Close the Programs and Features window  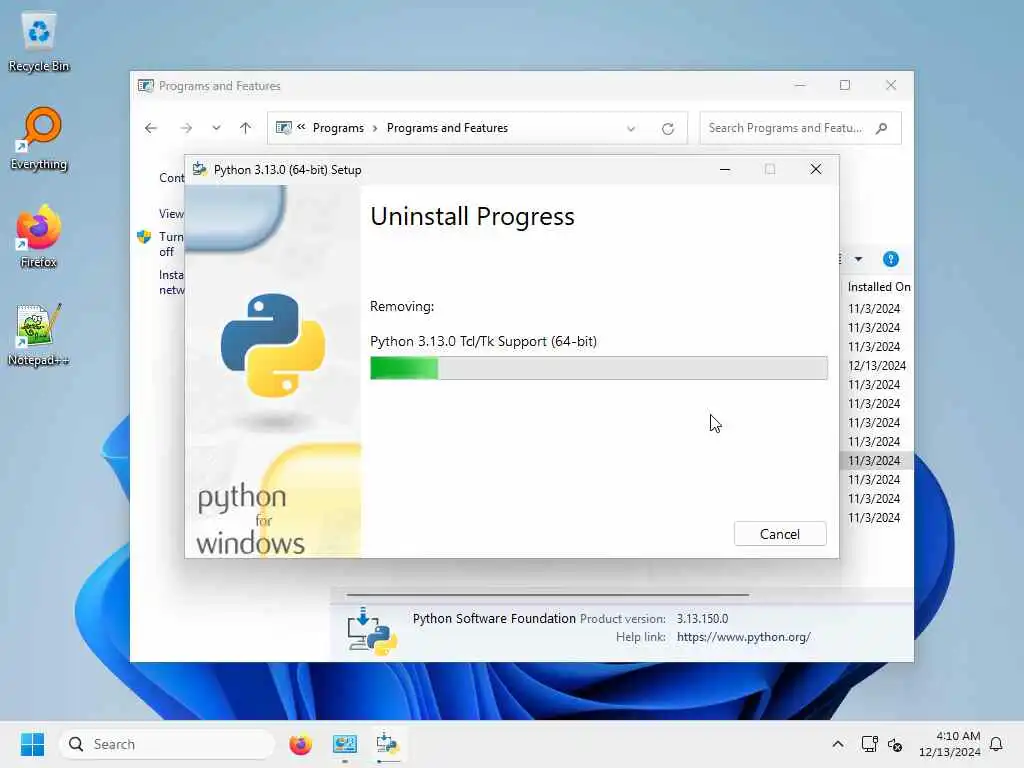click(891, 86)
